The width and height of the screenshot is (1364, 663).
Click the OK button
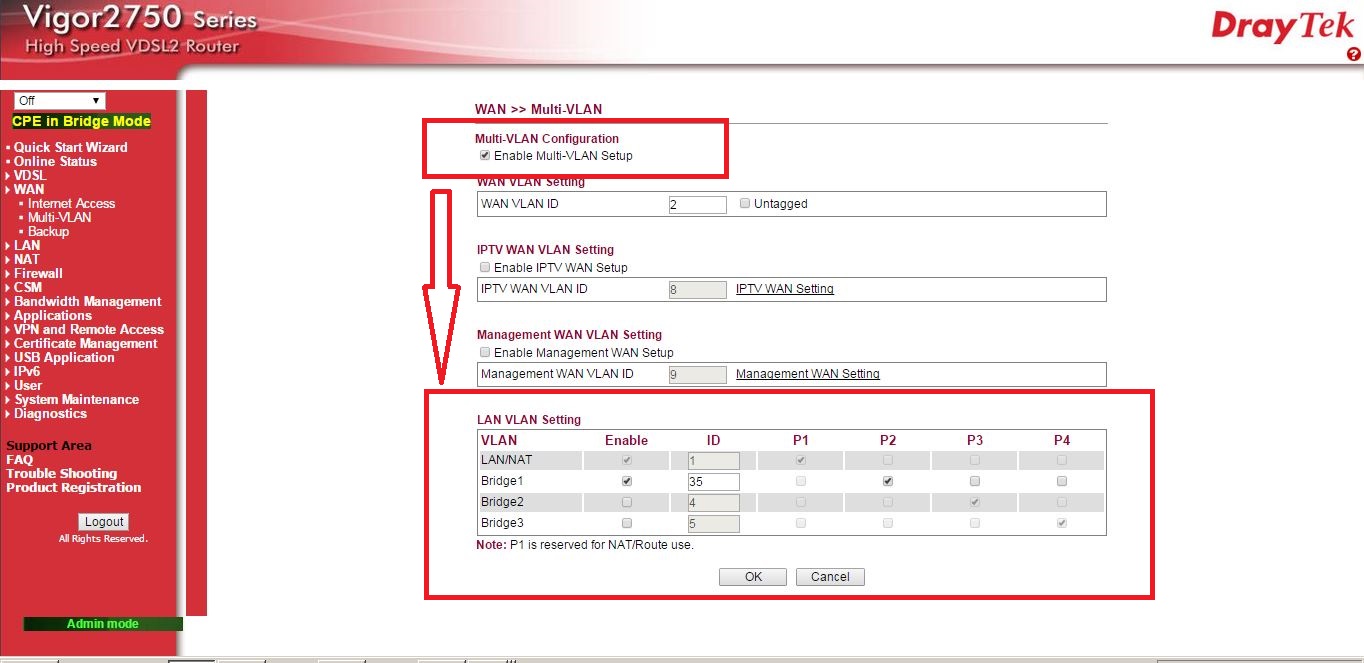753,577
